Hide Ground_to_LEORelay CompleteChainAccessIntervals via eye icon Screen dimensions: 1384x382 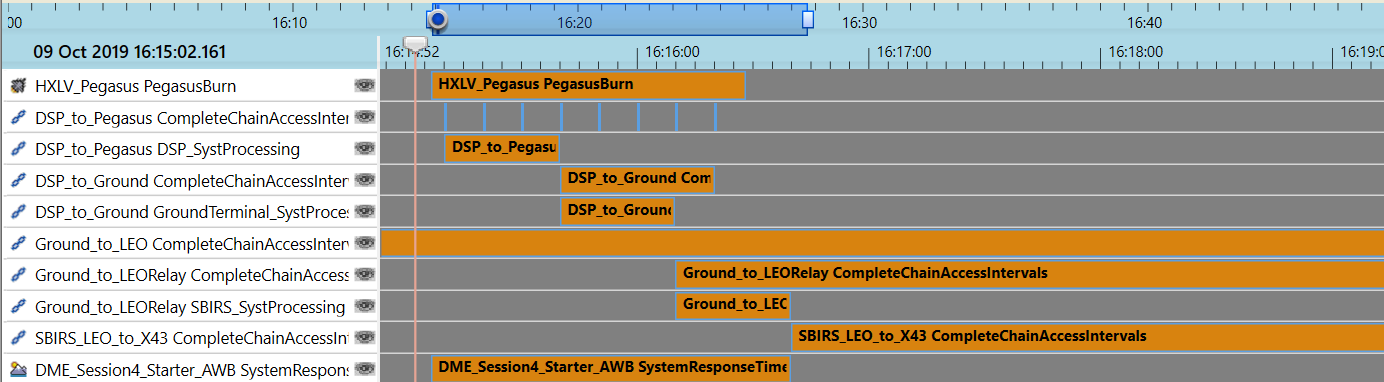[x=364, y=274]
